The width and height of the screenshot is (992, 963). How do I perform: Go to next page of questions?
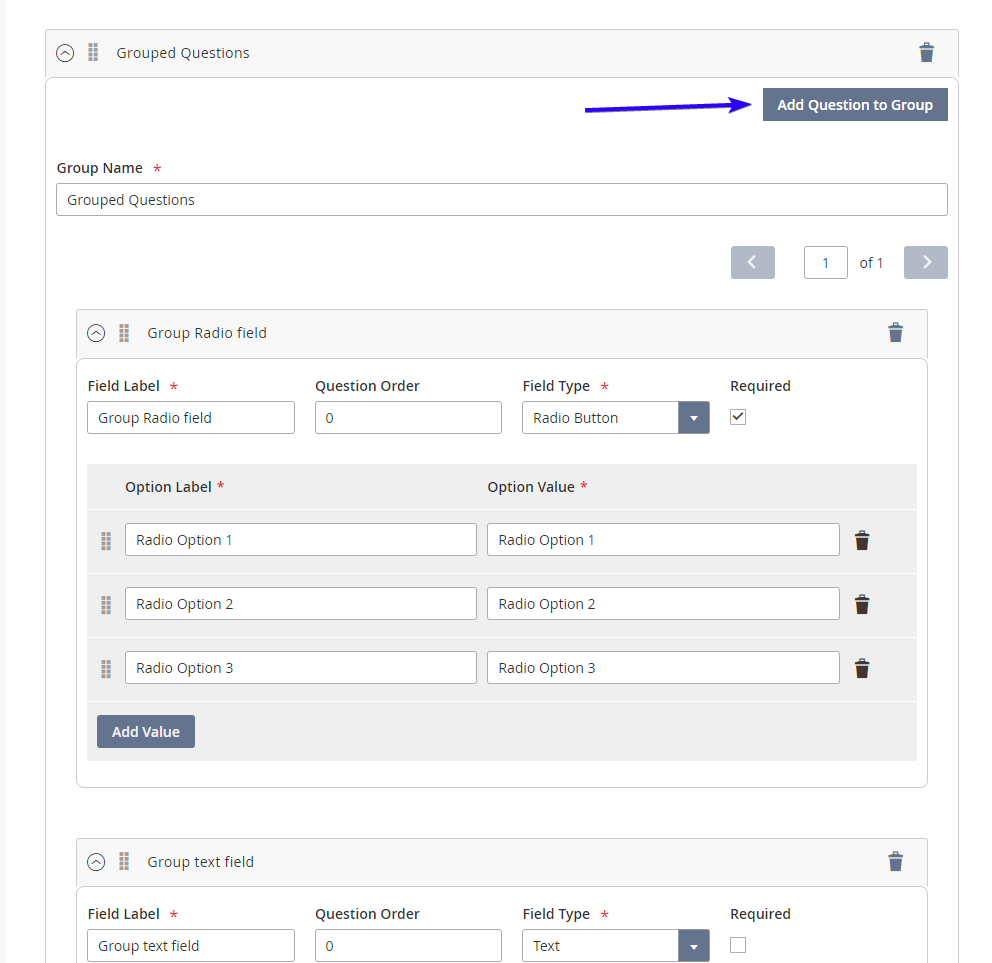click(925, 262)
